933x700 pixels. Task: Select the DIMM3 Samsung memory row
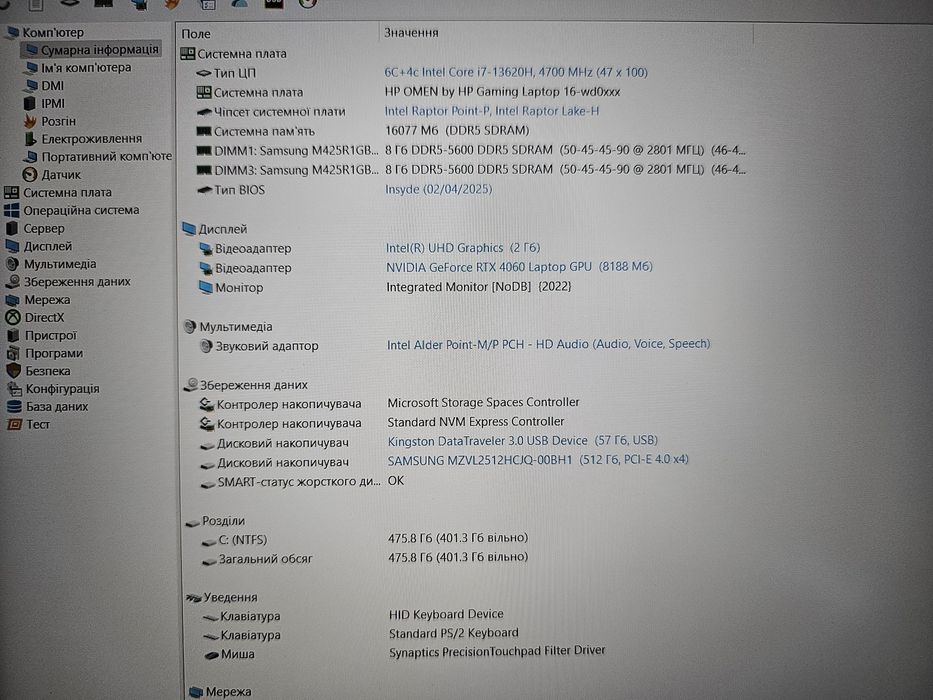(x=470, y=170)
